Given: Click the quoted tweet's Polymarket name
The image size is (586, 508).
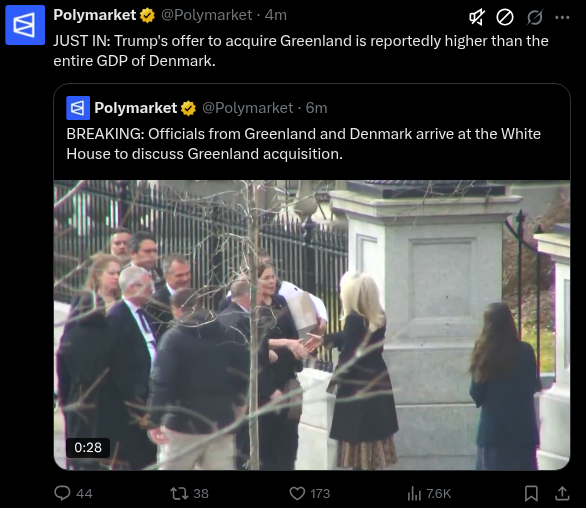Looking at the screenshot, I should (x=135, y=108).
